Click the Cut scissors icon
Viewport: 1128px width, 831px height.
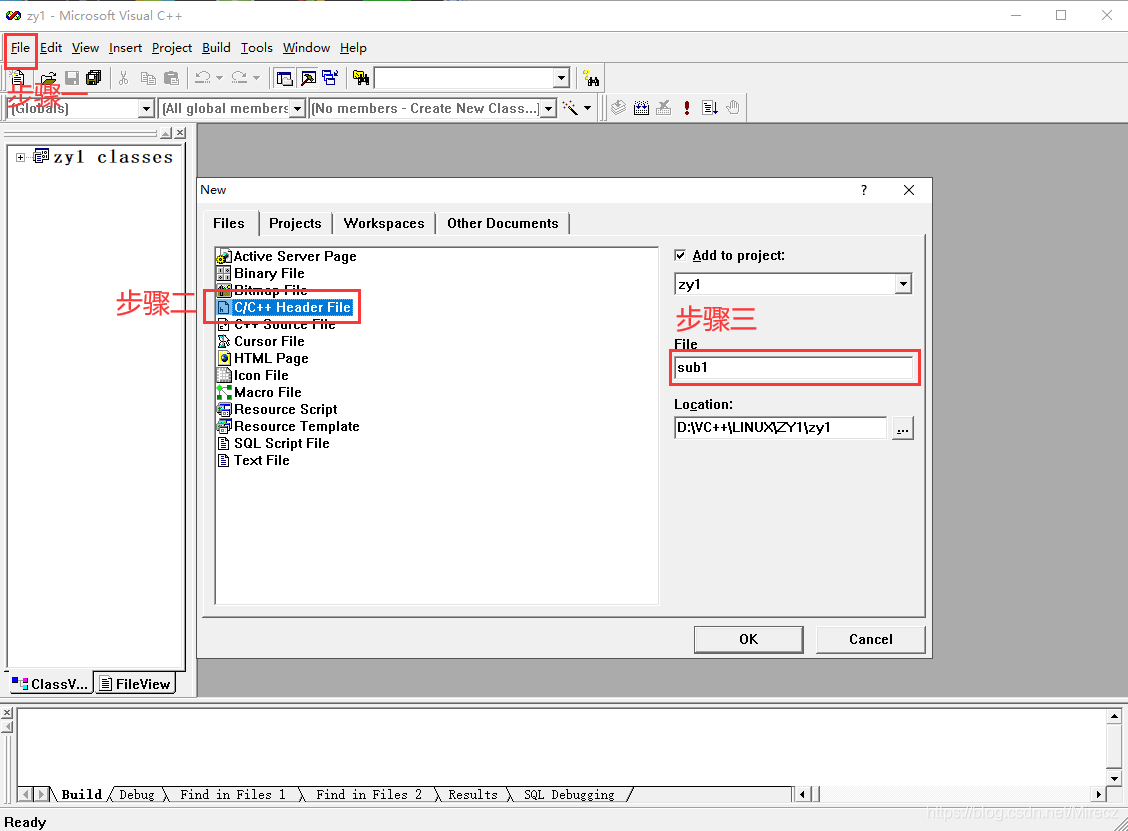pyautogui.click(x=124, y=78)
